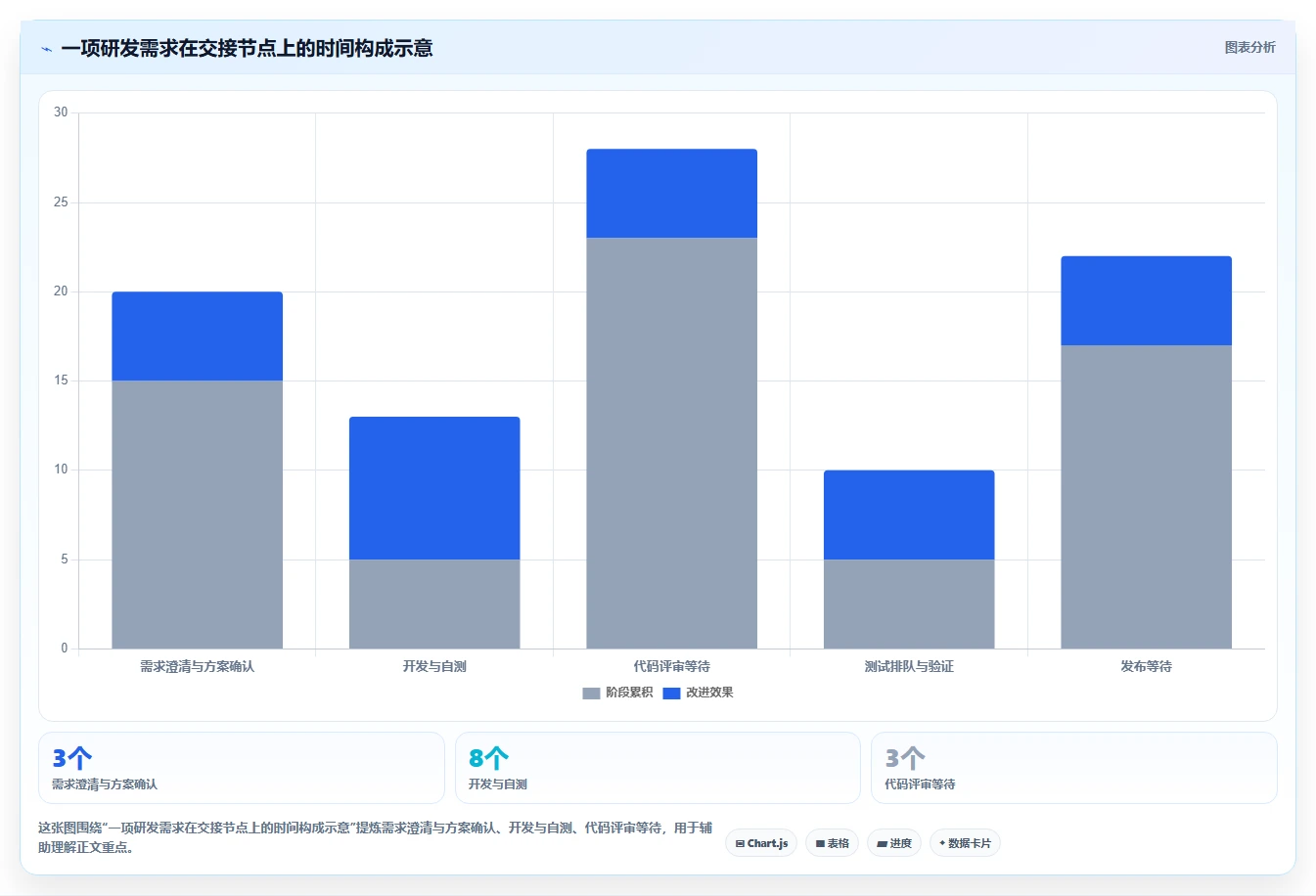Screen dimensions: 1316x896
Task: Select the 3个 需求澄清与方案确认 stat card
Action: [241, 768]
